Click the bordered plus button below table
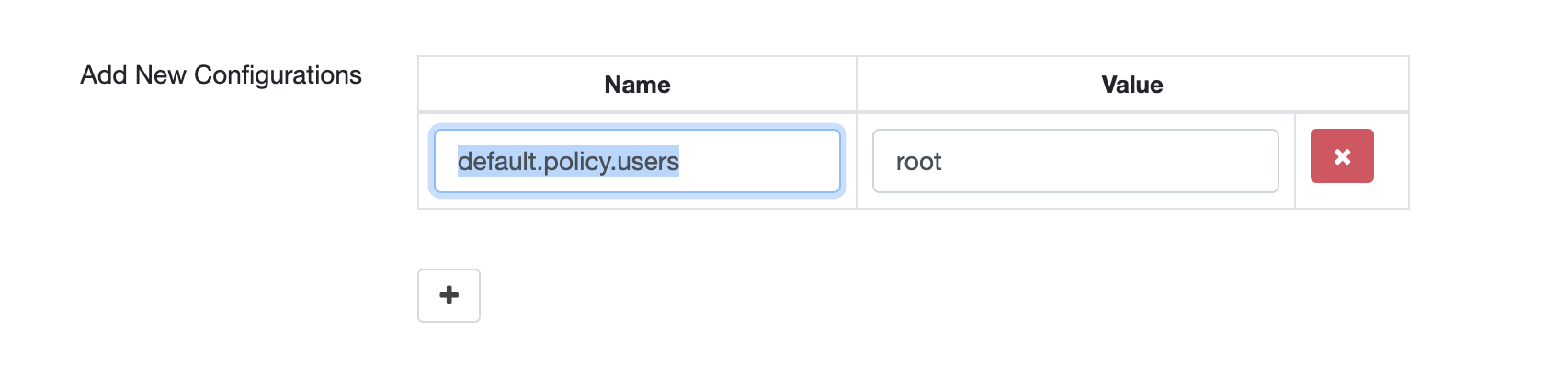 point(449,295)
